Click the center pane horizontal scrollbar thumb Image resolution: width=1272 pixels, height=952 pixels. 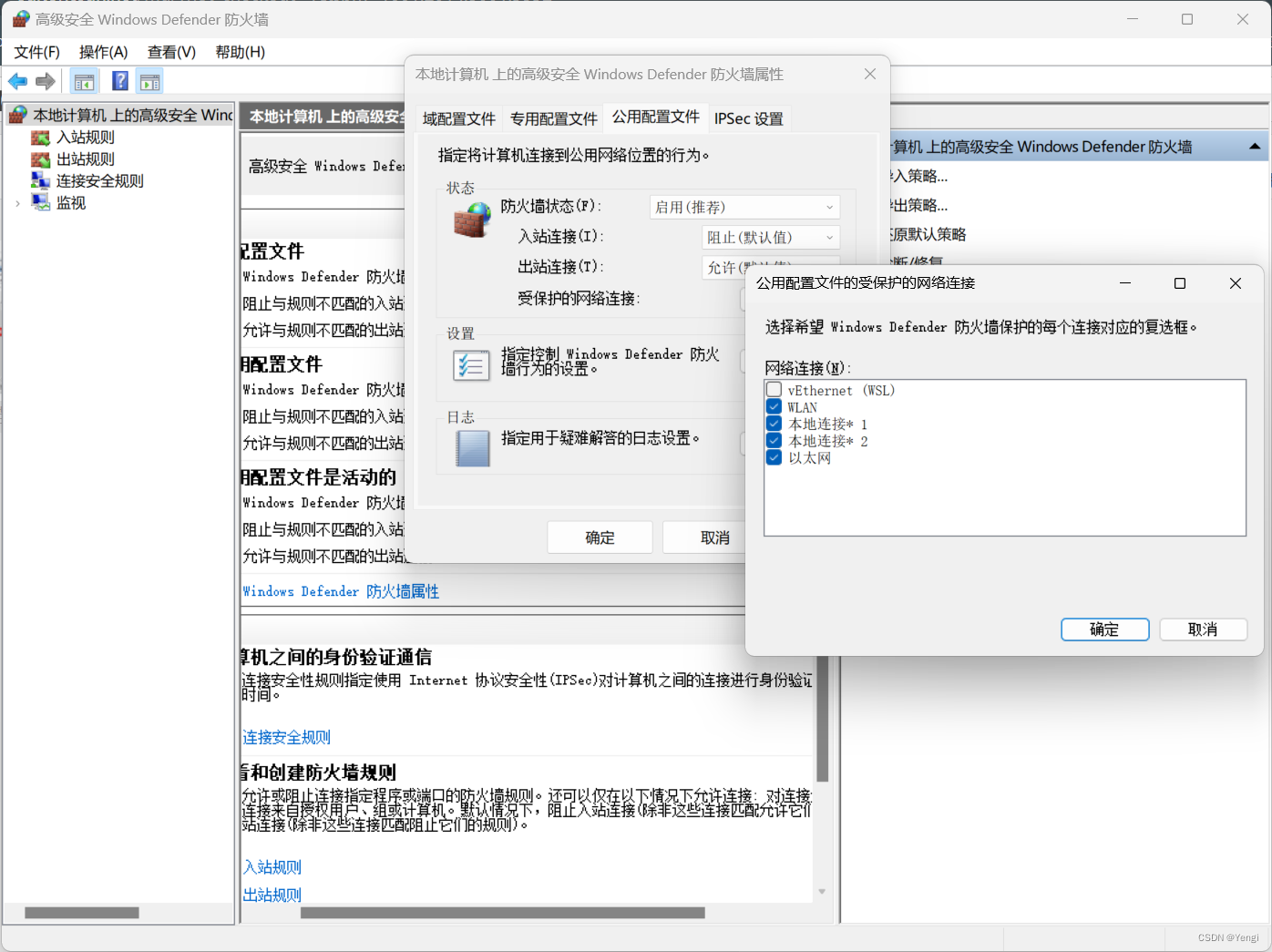pos(503,913)
